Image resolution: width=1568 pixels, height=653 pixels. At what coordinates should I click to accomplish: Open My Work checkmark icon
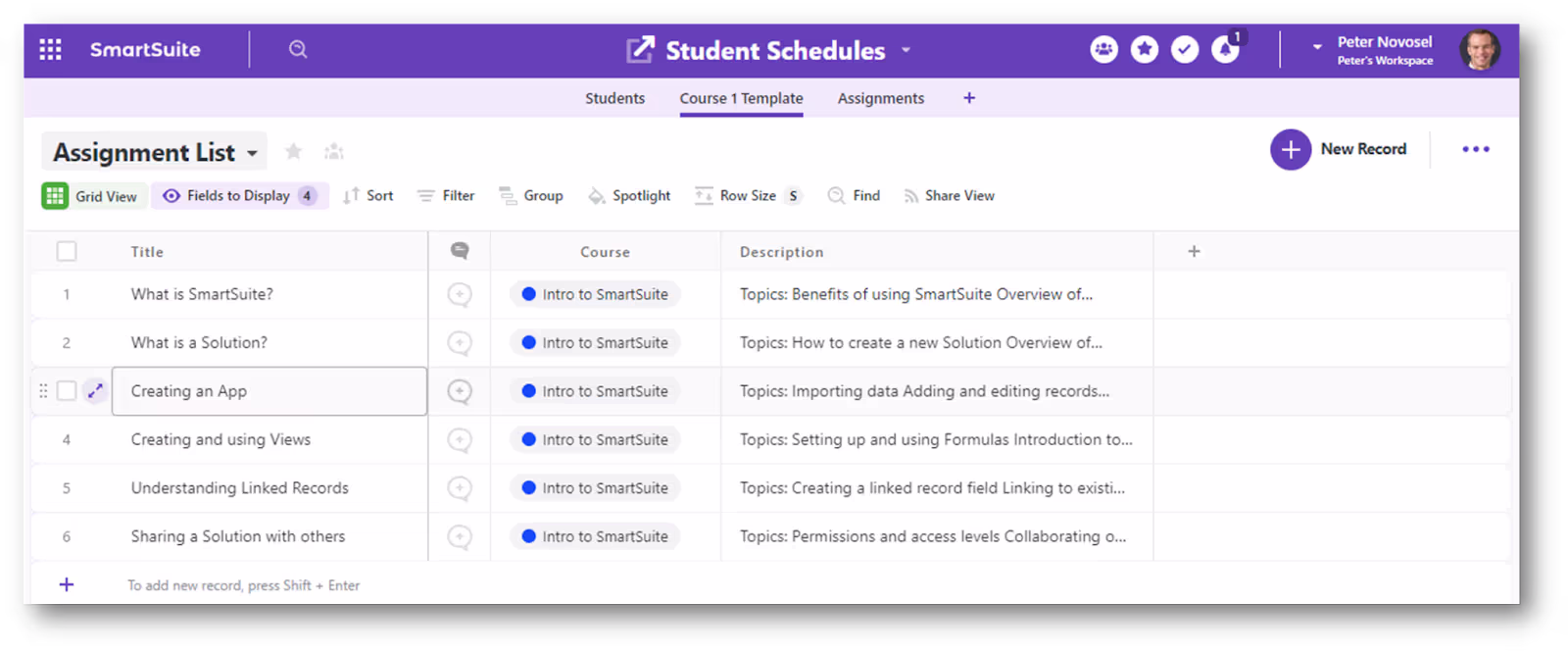click(x=1185, y=49)
